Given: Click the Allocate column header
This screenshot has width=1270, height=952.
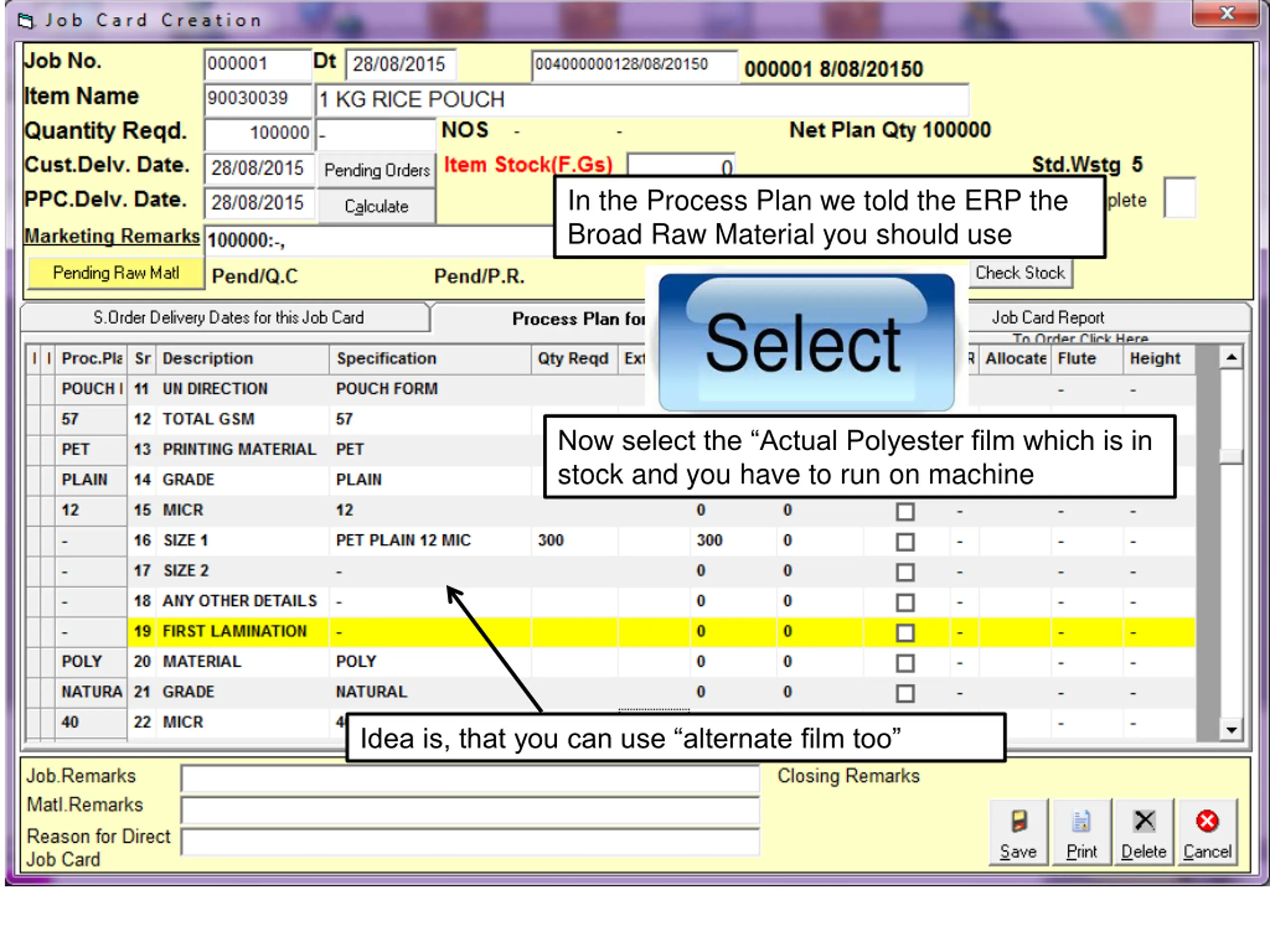Looking at the screenshot, I should pos(1015,359).
